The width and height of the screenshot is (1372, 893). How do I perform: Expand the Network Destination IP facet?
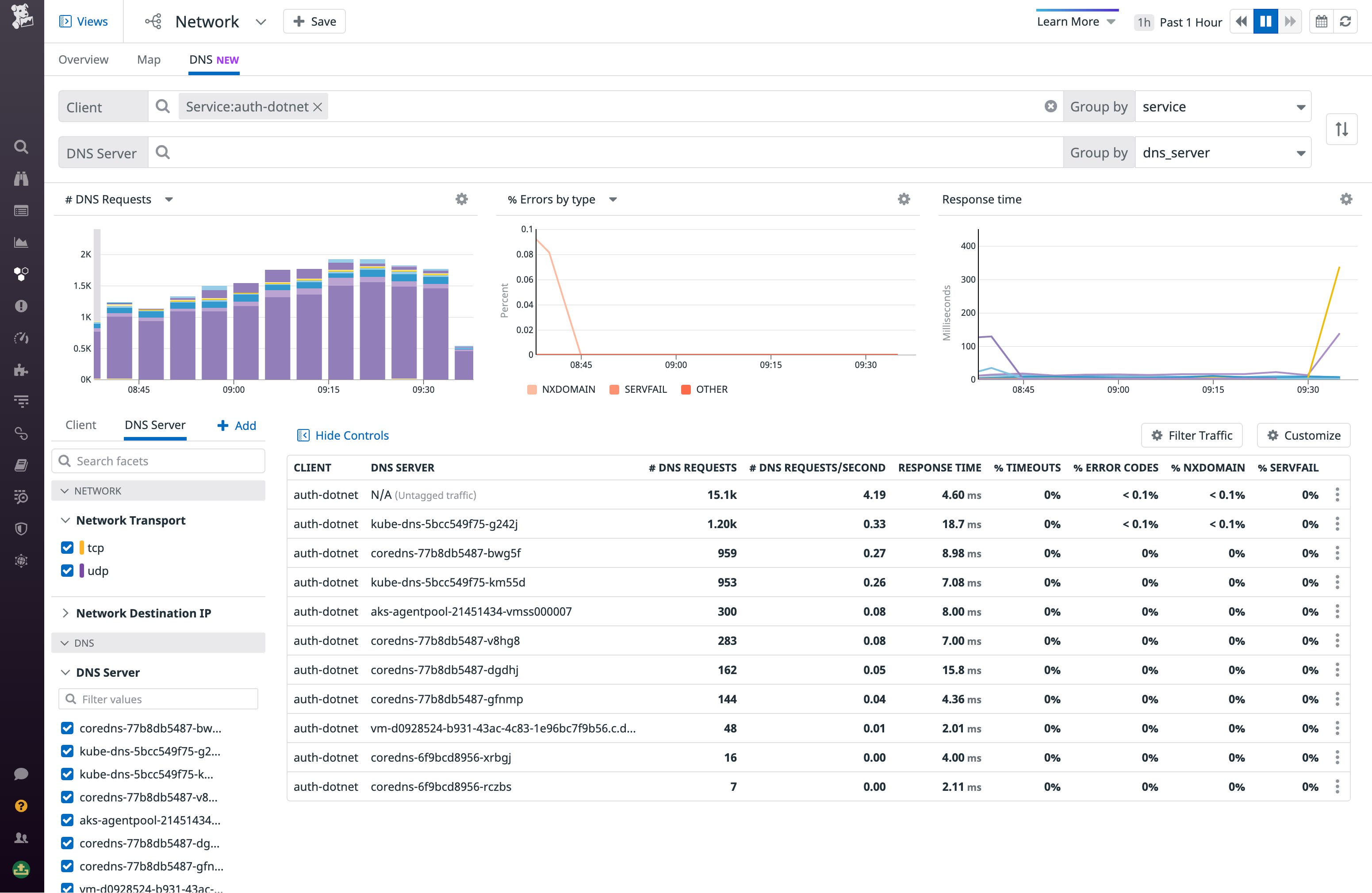tap(67, 613)
